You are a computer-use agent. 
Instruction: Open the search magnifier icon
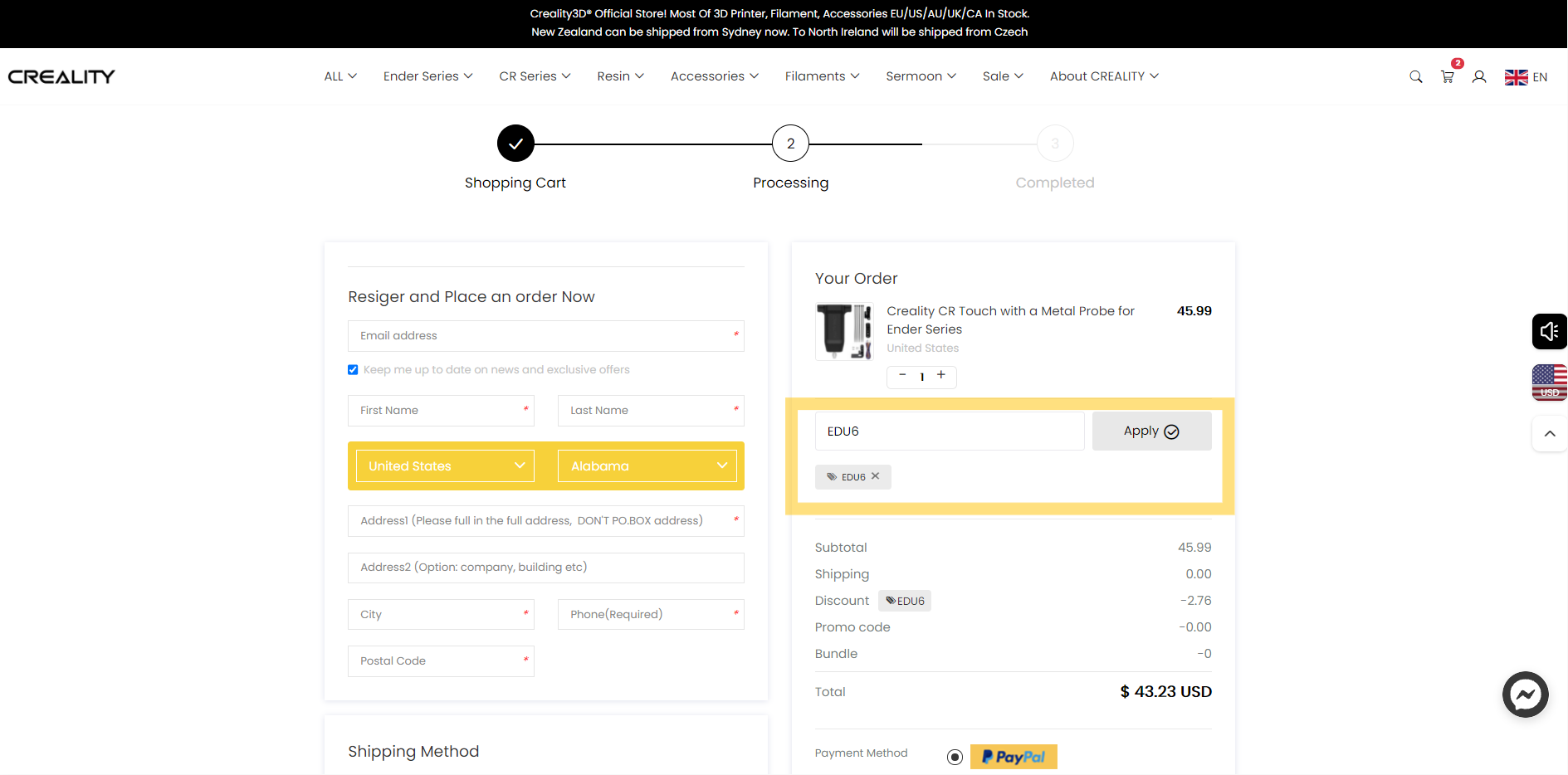click(1416, 76)
